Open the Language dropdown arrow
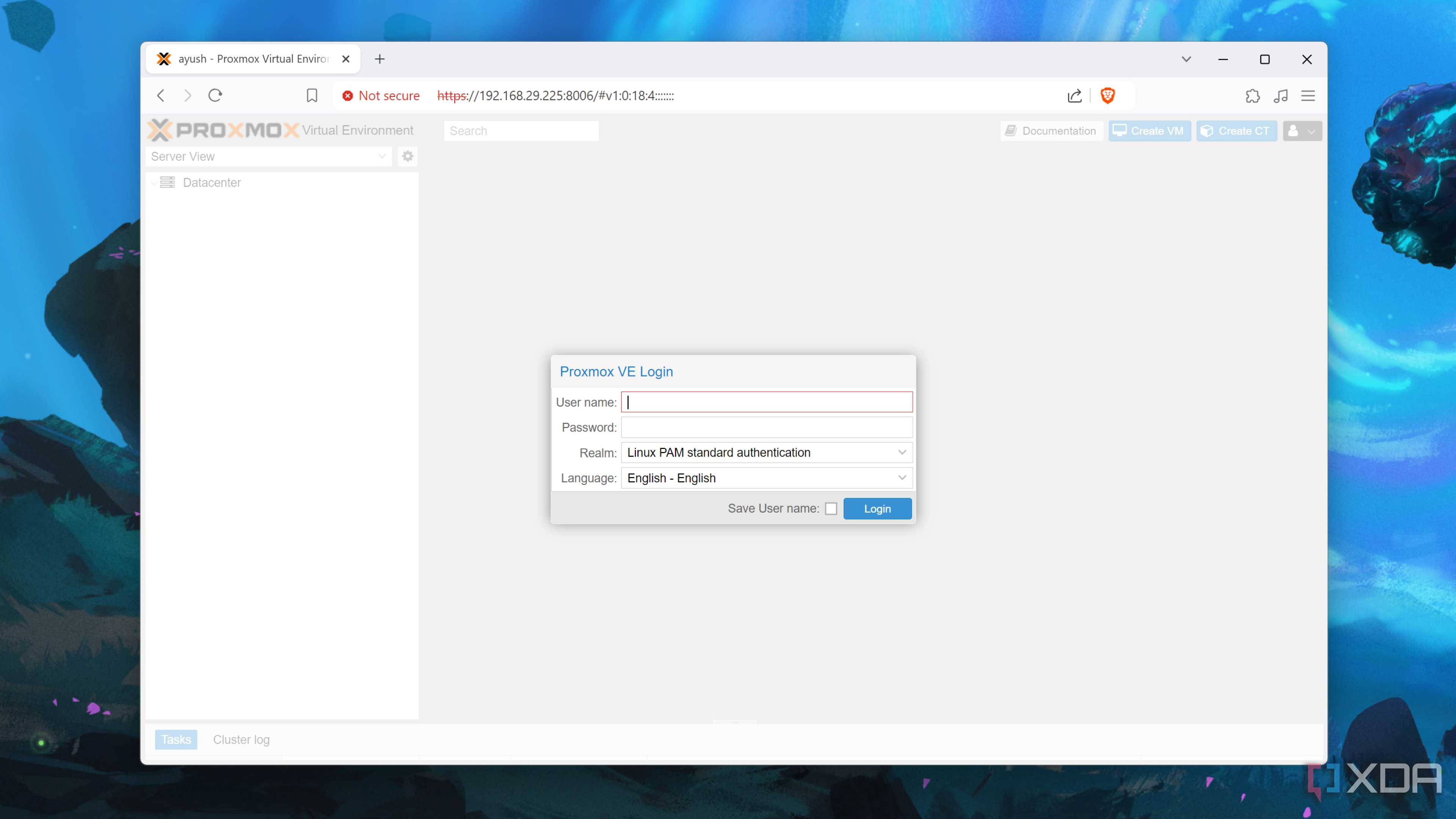 902,478
